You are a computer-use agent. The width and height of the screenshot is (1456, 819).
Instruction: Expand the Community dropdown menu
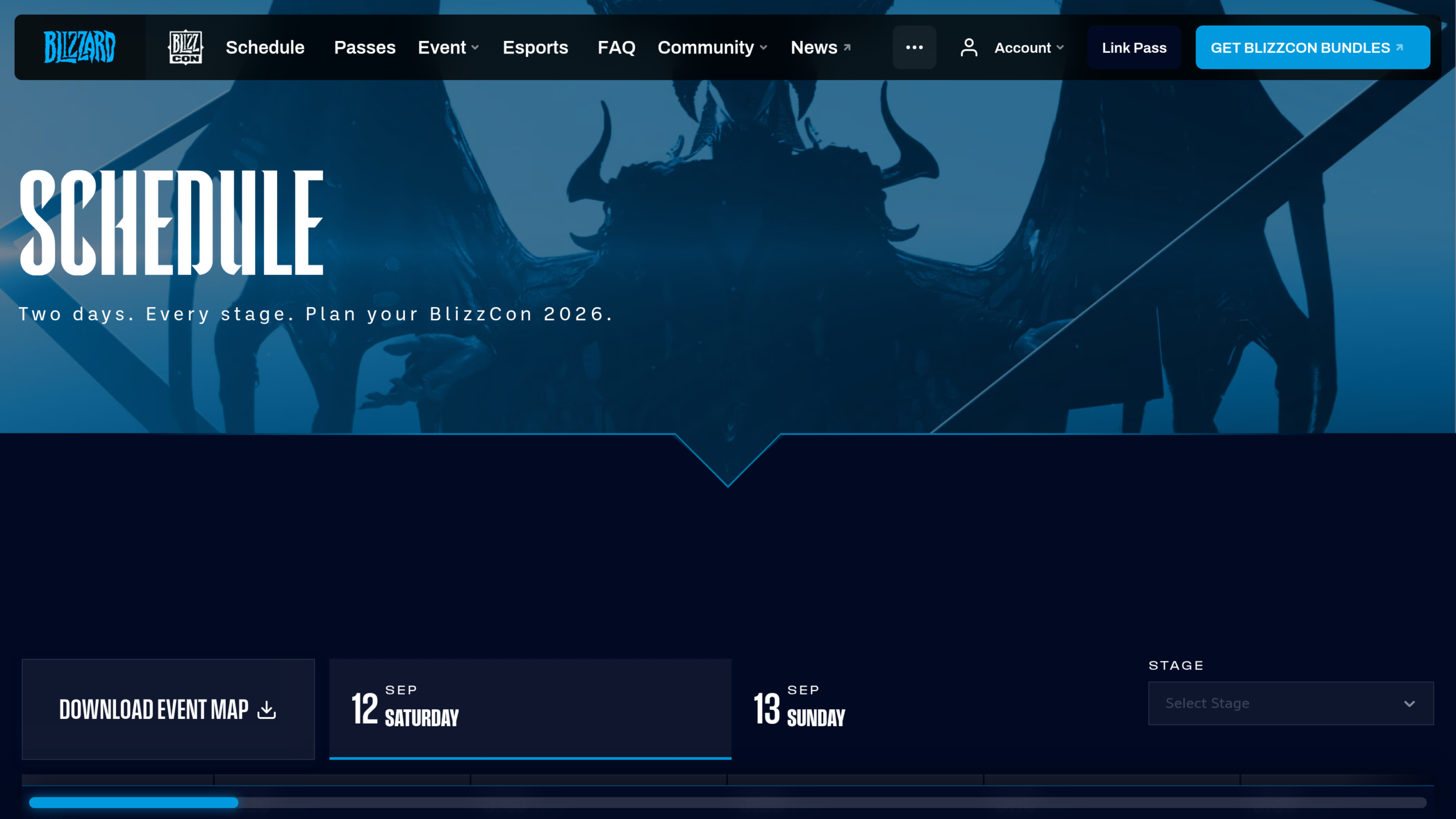pos(713,47)
